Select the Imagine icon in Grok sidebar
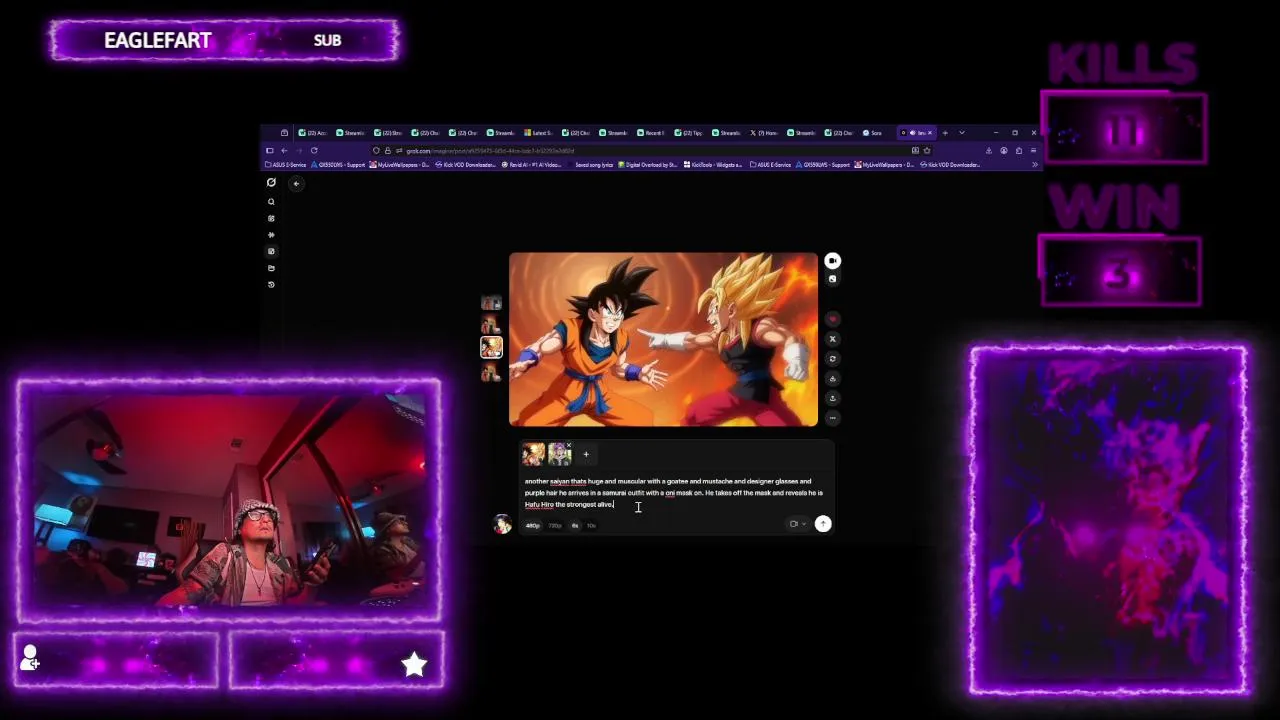Viewport: 1280px width, 720px height. (271, 251)
